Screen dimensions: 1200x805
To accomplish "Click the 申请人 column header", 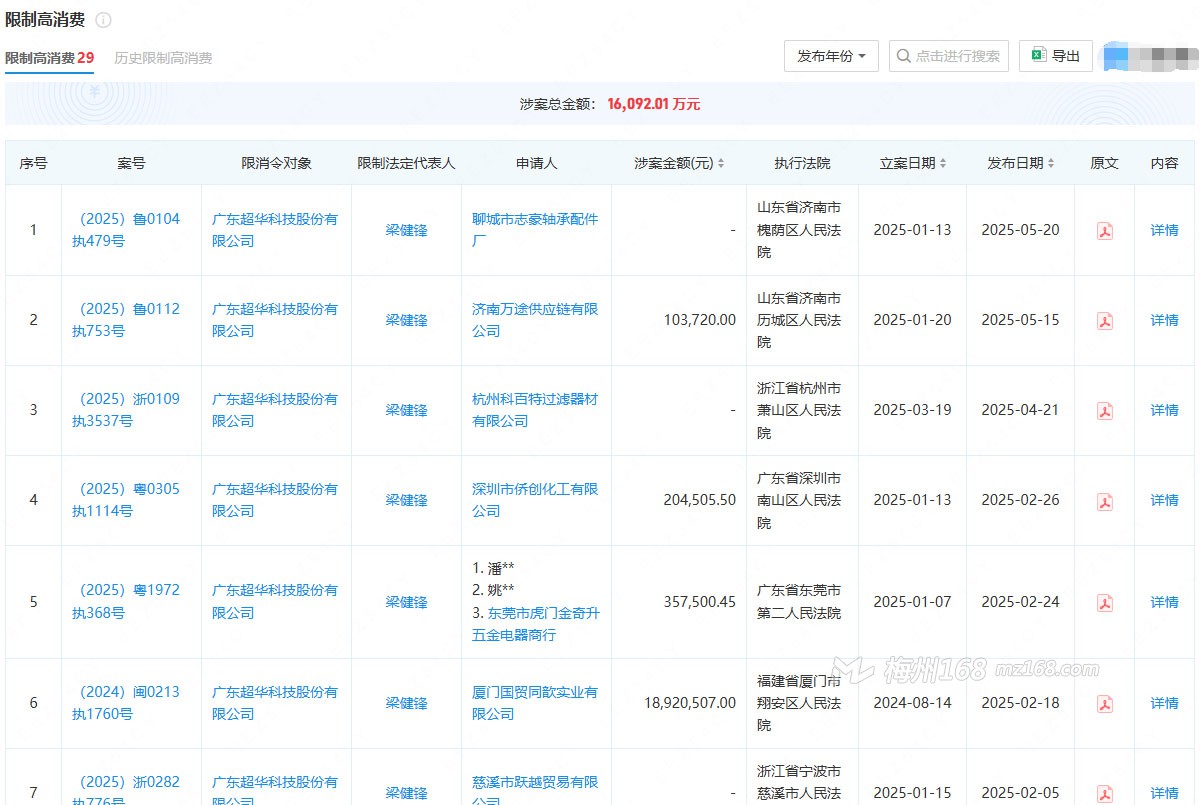I will point(536,163).
